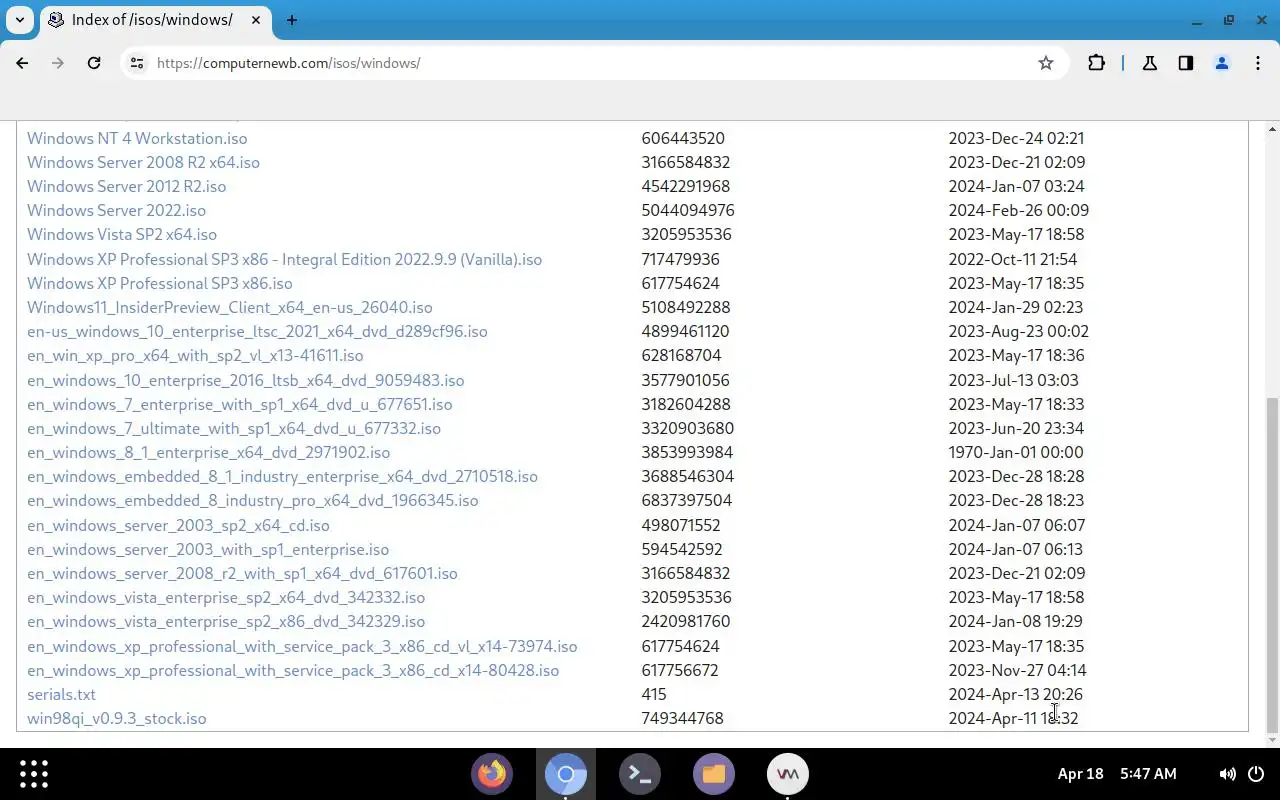Image resolution: width=1280 pixels, height=800 pixels.
Task: Open the applications grid launcher
Action: coord(34,774)
